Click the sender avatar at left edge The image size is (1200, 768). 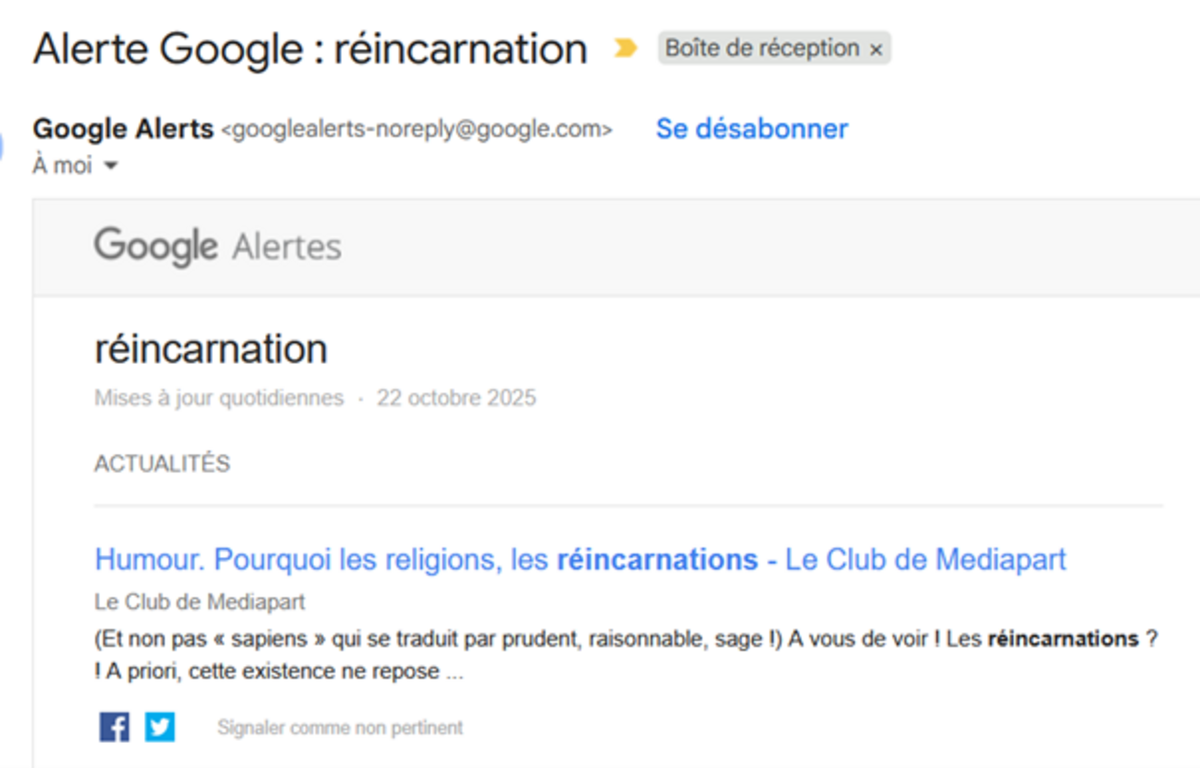(2, 147)
